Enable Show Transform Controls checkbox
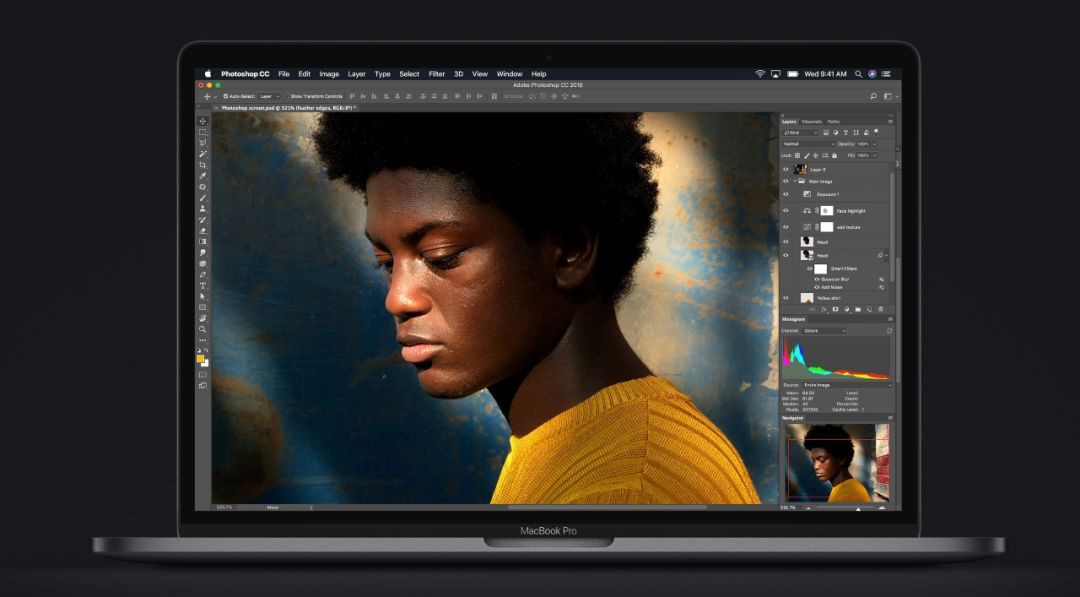The image size is (1080, 597). coord(287,96)
